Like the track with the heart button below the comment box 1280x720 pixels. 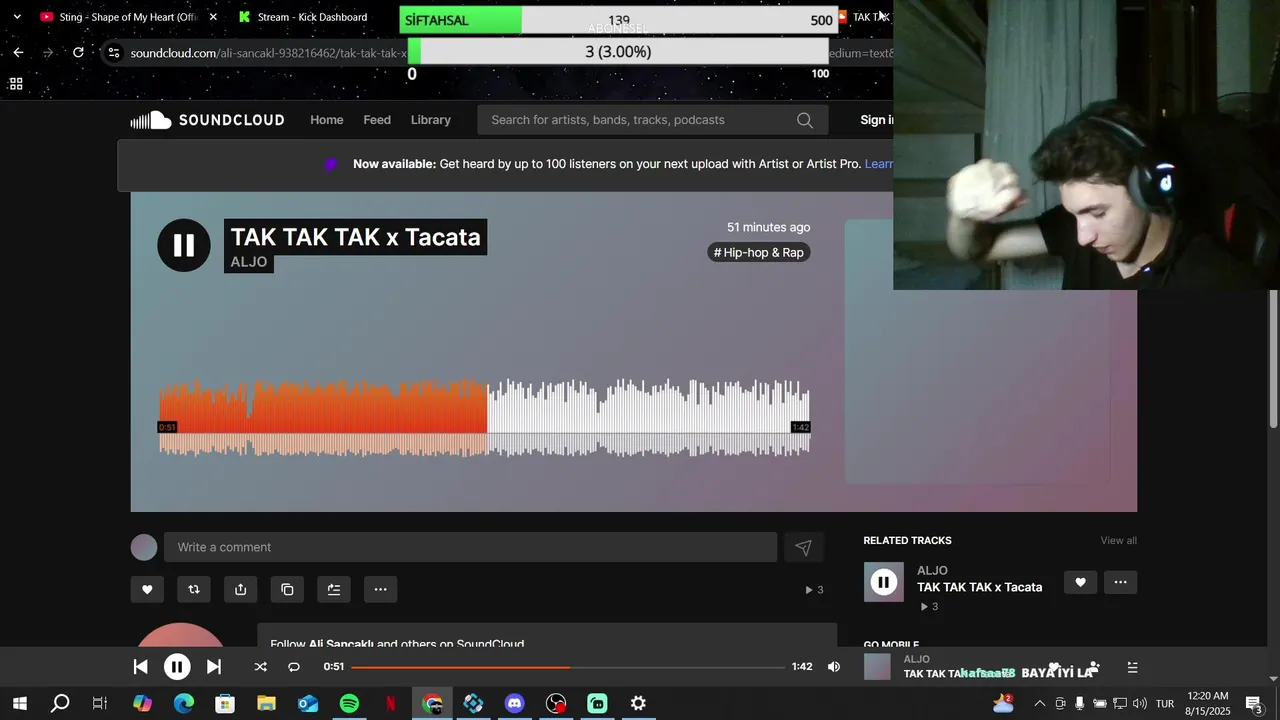[147, 589]
